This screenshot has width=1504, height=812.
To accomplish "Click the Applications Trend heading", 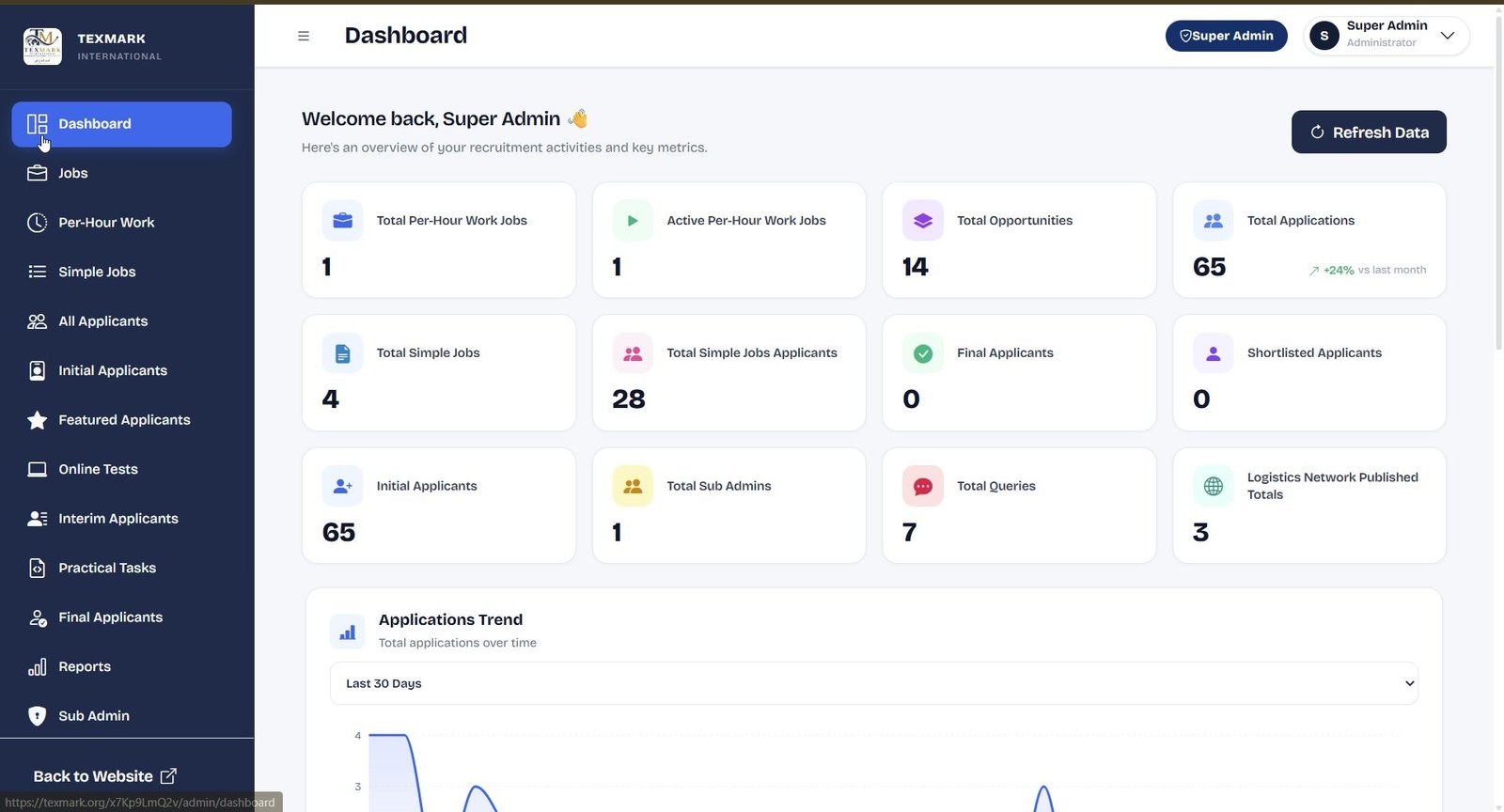I will [x=450, y=619].
